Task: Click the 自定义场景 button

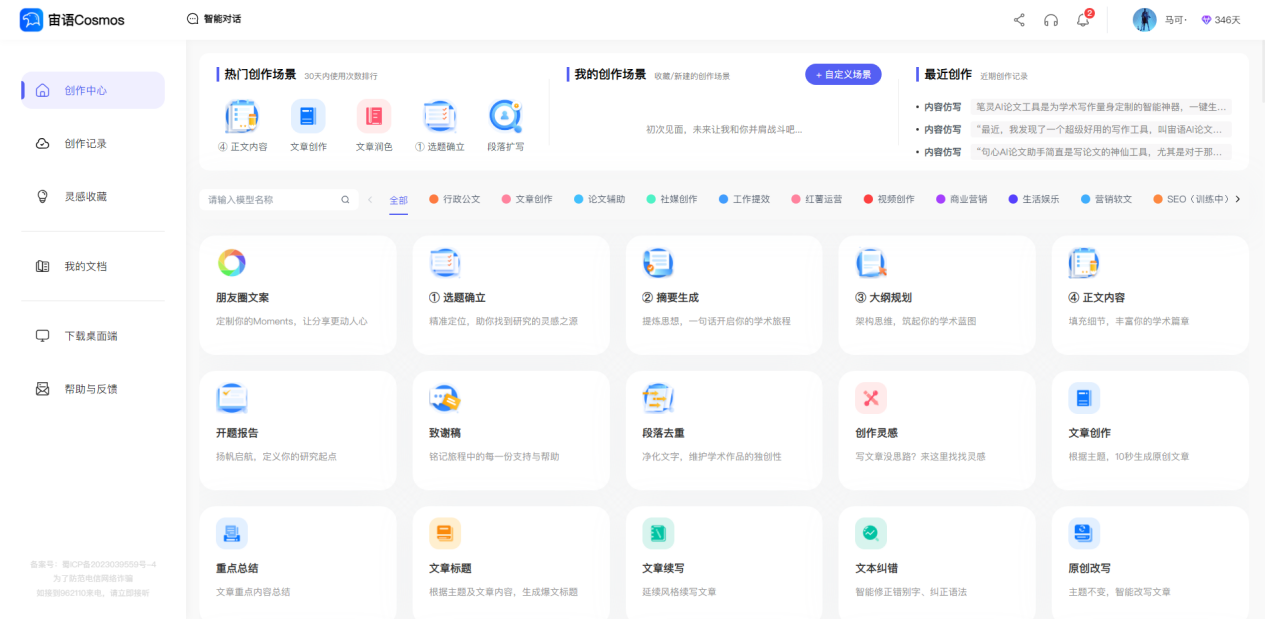Action: click(843, 74)
